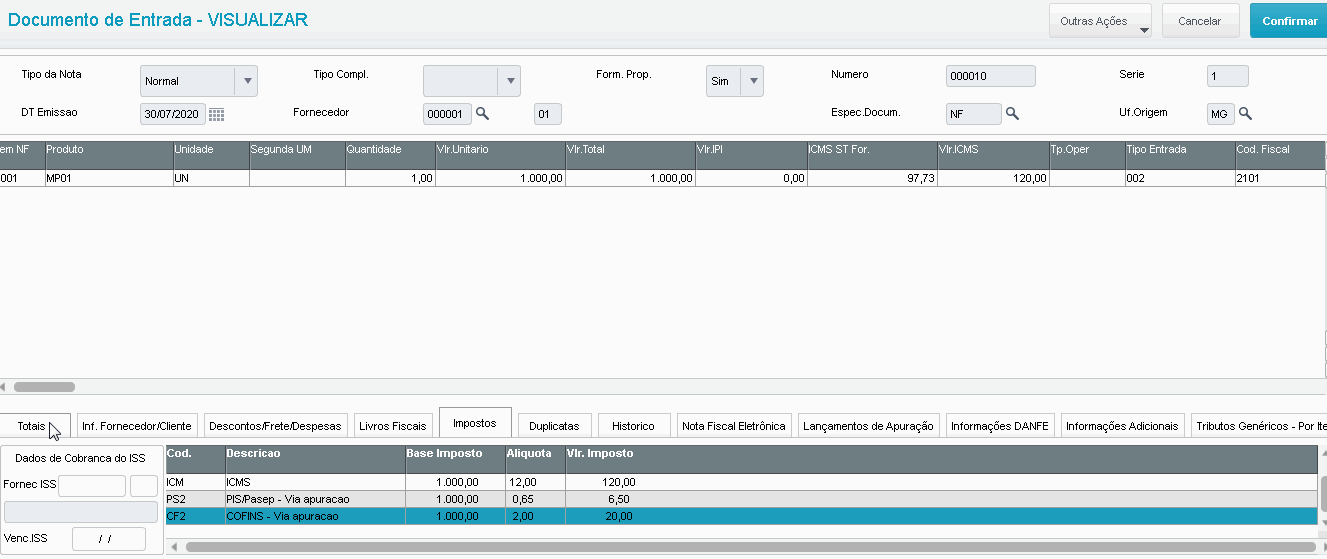This screenshot has width=1327, height=559.
Task: Open the DT Emissao calendar picker icon
Action: 216,114
